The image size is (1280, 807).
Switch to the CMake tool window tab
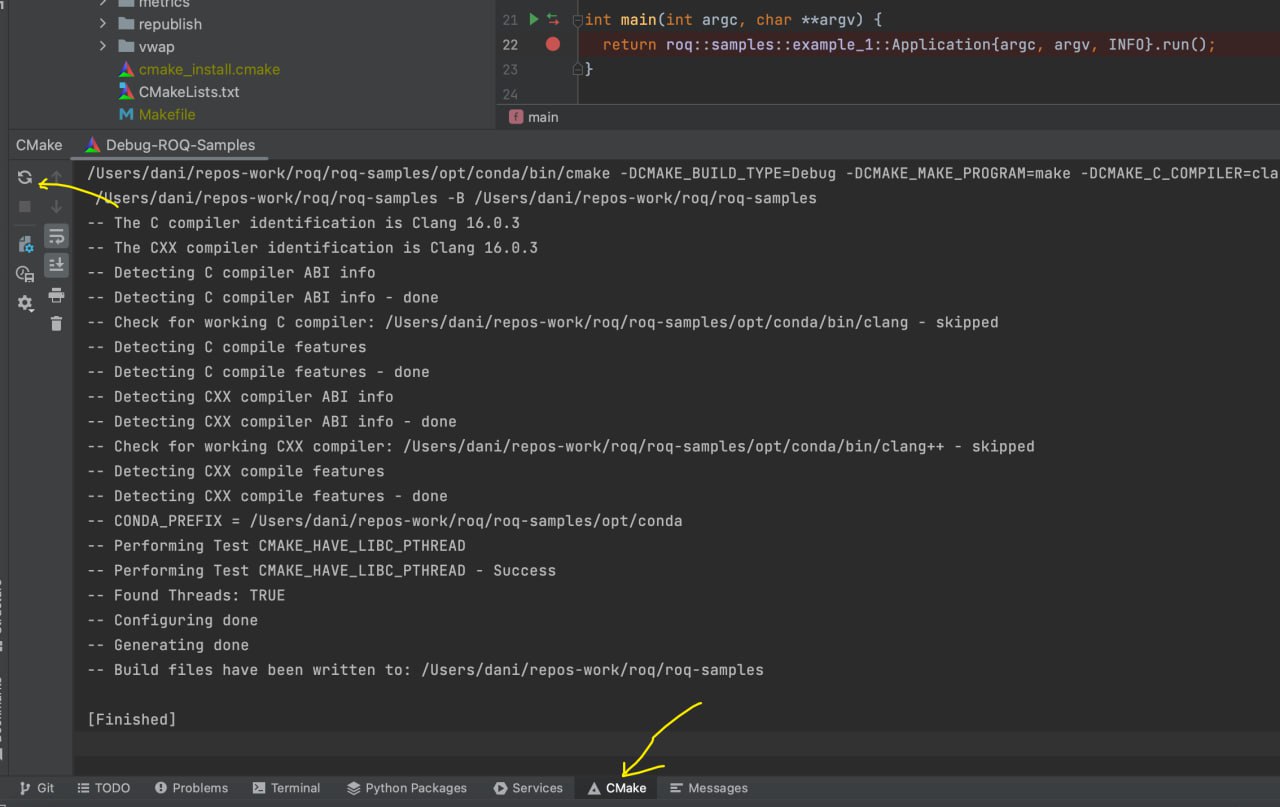[617, 788]
